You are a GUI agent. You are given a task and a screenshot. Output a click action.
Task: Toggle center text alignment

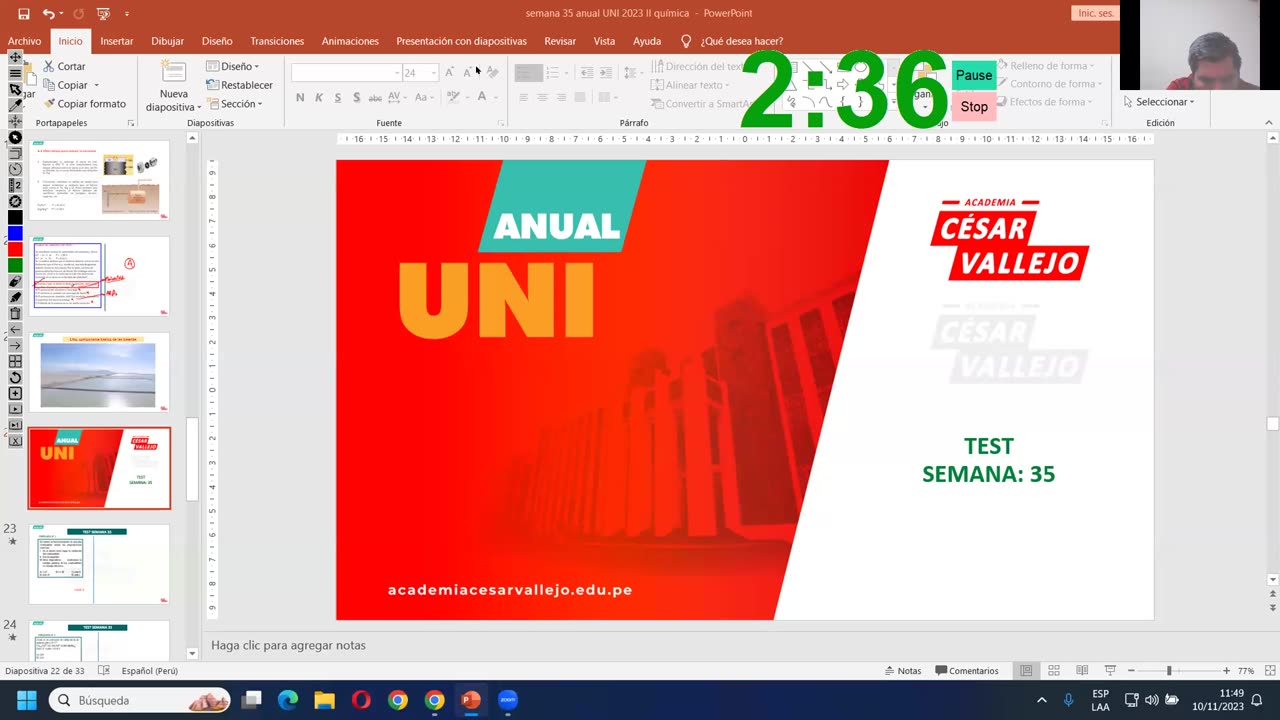coord(542,97)
